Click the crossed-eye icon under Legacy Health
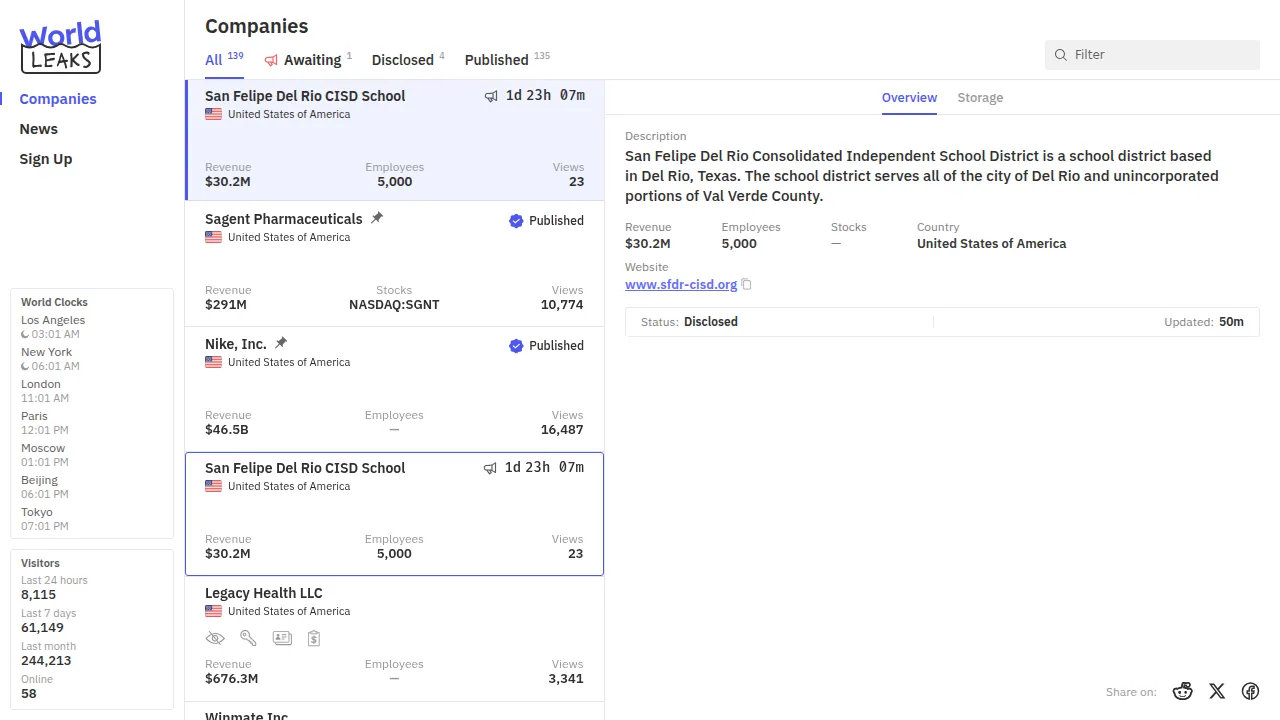This screenshot has height=720, width=1280. tap(214, 638)
